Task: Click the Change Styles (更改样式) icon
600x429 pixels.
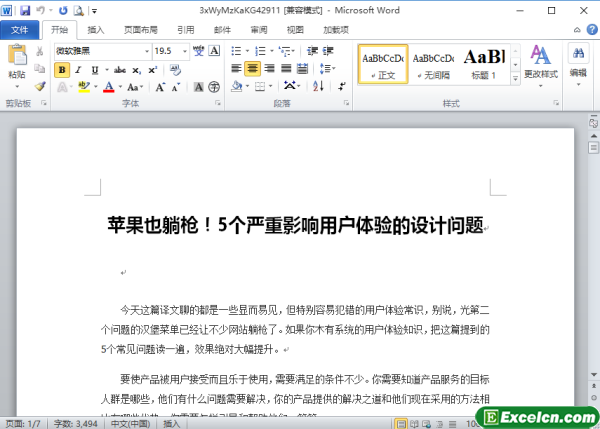Action: (x=540, y=59)
